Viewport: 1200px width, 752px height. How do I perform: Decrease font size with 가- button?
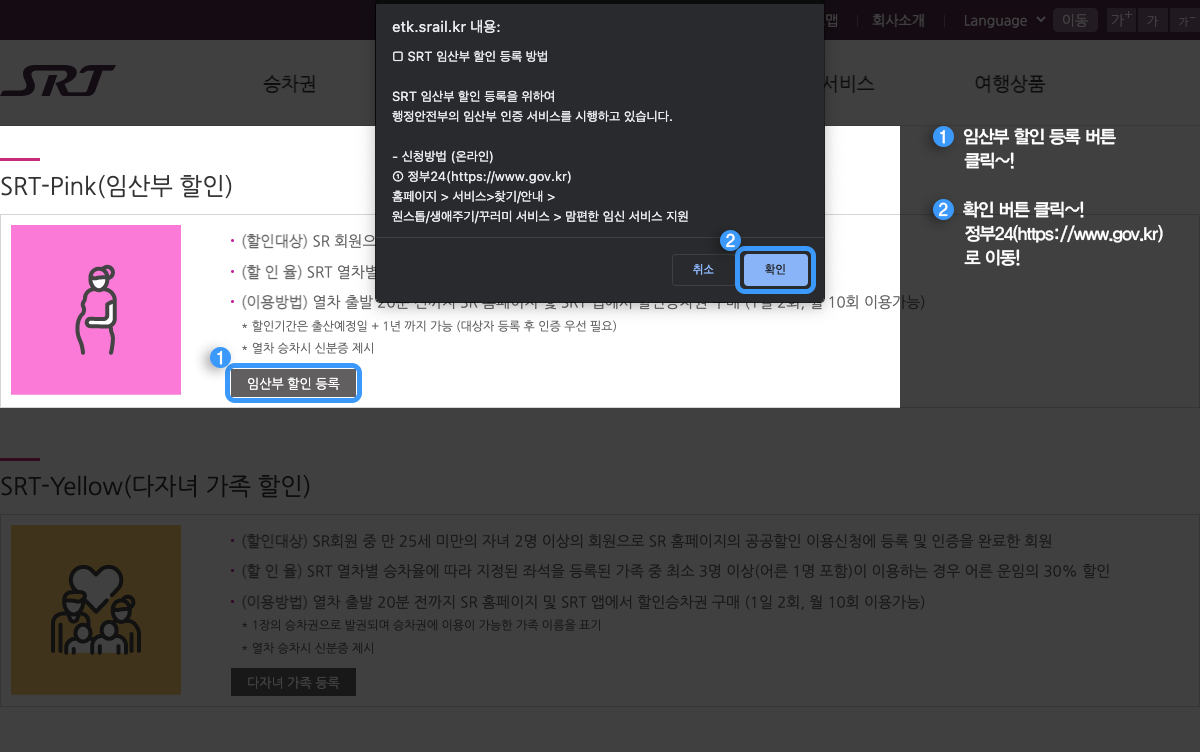pos(1183,20)
